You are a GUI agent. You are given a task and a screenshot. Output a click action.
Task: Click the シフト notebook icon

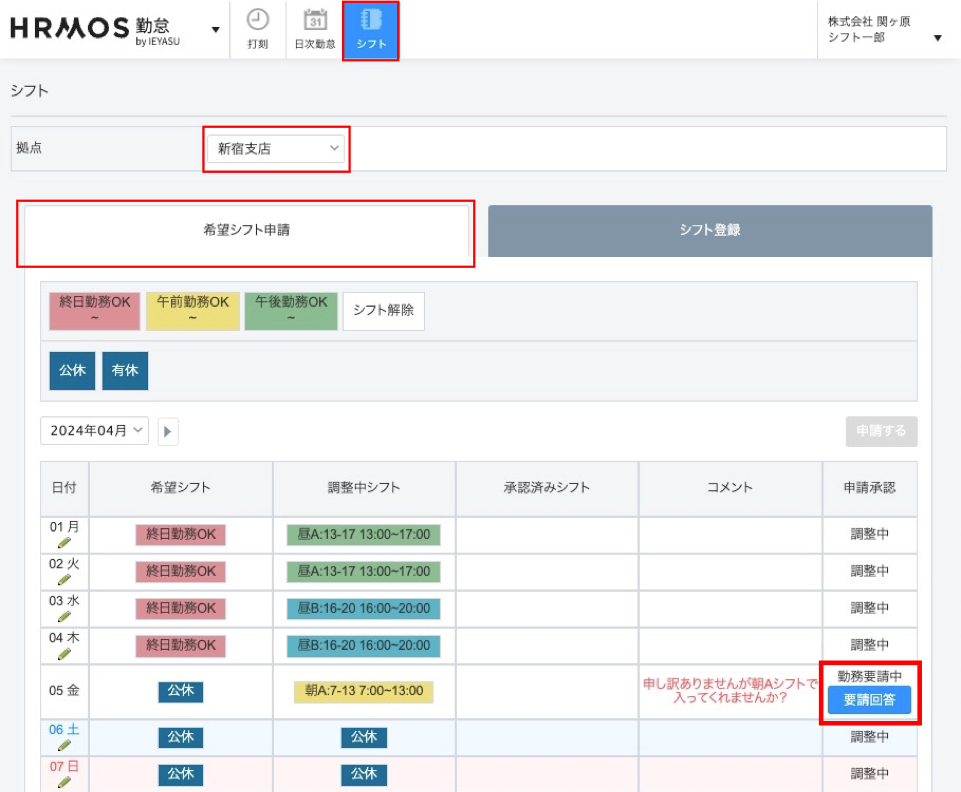(x=371, y=21)
